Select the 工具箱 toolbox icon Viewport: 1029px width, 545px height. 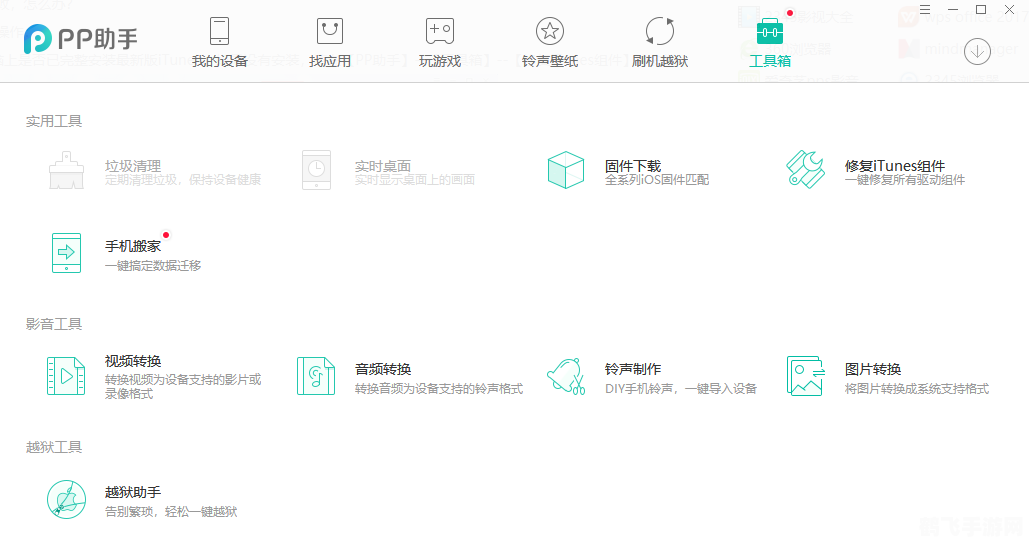click(769, 31)
